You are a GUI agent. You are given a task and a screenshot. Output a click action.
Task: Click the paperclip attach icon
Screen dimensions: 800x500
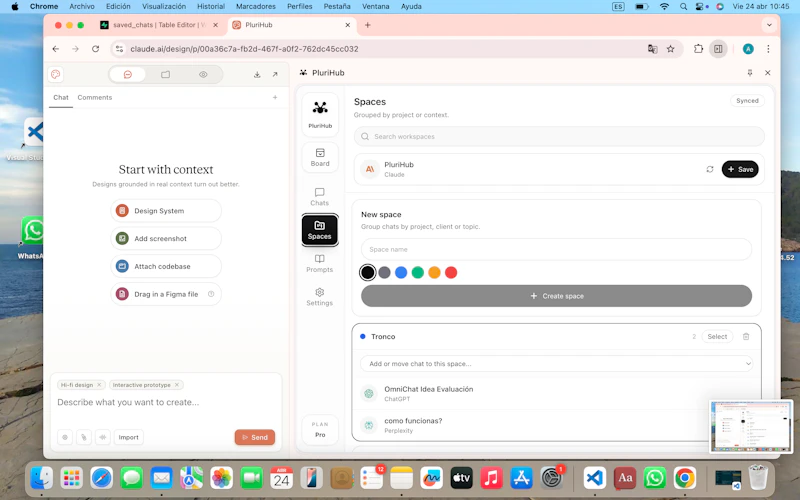point(84,437)
